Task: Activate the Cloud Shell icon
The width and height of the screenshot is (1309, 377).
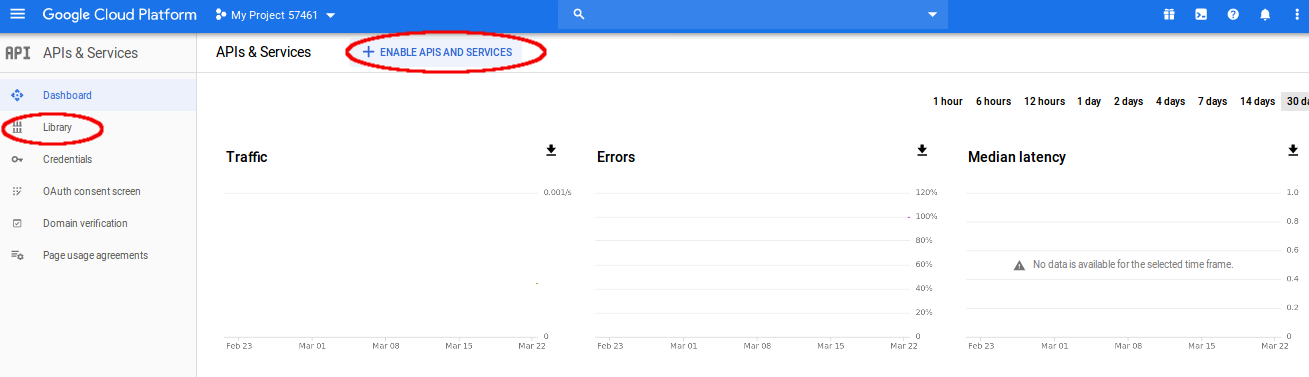Action: [x=1201, y=15]
